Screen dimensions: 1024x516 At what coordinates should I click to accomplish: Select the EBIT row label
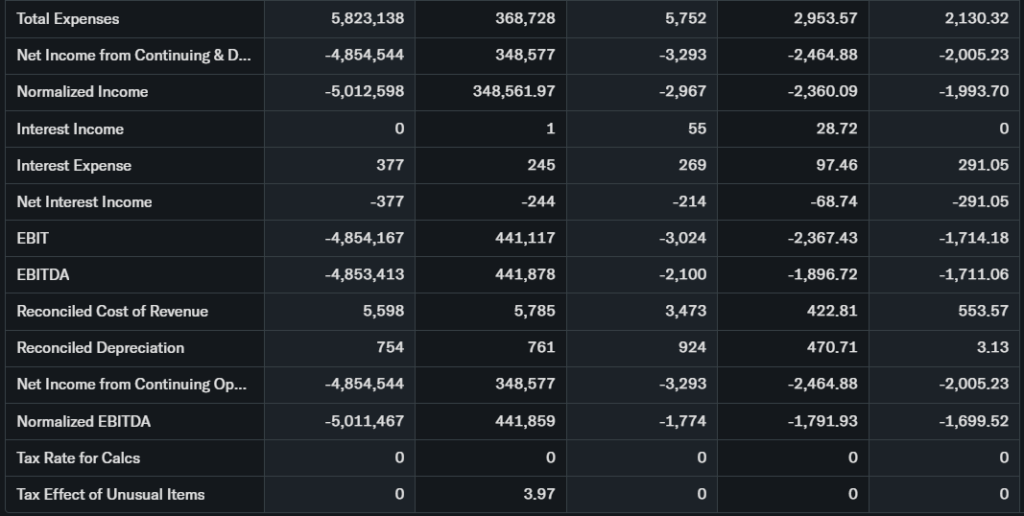(33, 238)
